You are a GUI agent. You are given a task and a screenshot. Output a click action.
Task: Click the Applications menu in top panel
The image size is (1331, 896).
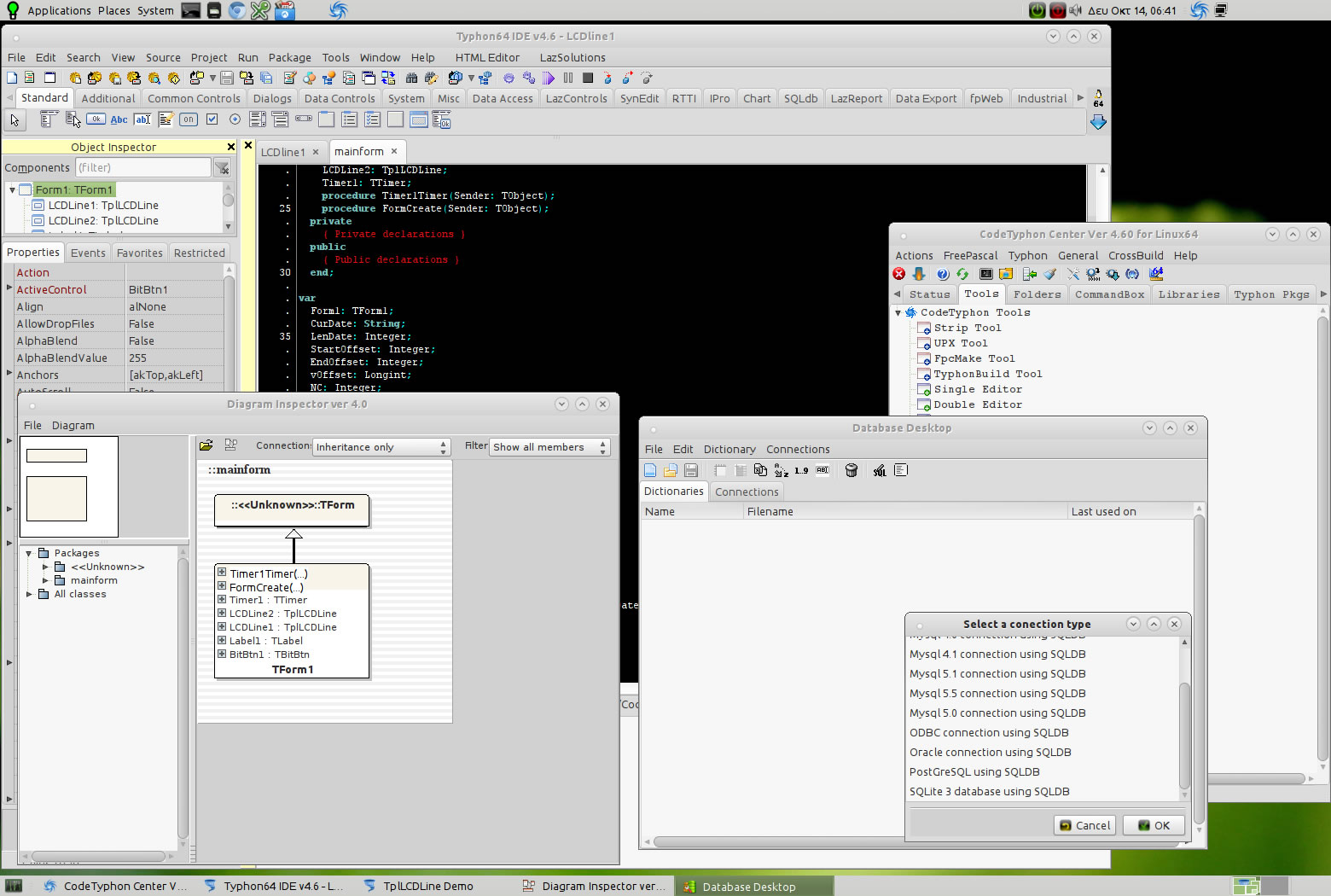(59, 10)
